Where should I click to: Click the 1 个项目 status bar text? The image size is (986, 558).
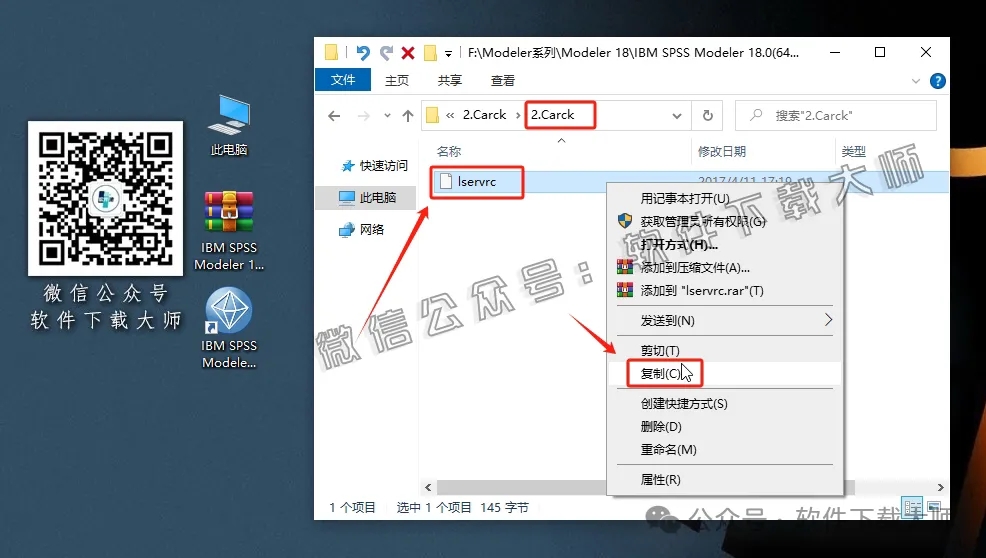(352, 508)
